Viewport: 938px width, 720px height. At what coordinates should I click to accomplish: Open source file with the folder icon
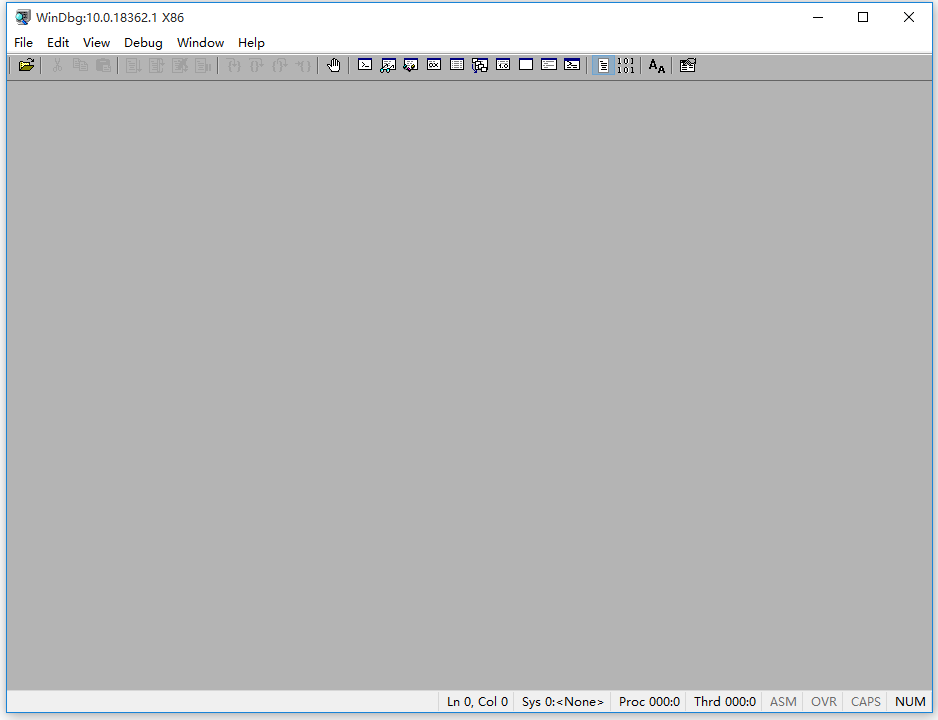(x=26, y=65)
